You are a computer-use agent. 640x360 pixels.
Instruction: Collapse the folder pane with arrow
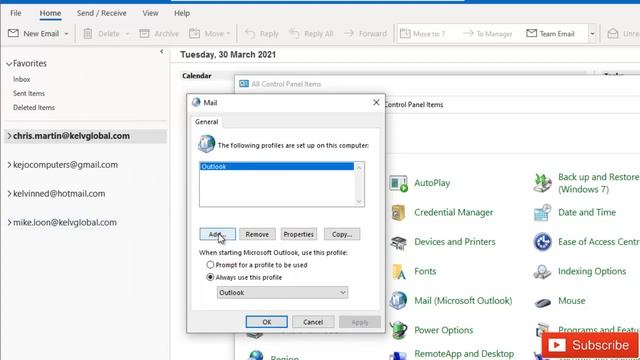pyautogui.click(x=162, y=51)
